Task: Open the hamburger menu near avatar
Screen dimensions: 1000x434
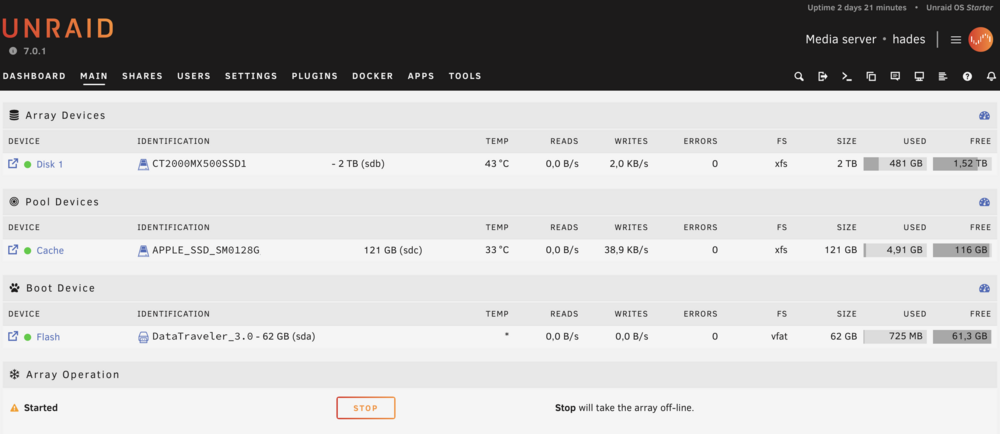Action: point(955,40)
